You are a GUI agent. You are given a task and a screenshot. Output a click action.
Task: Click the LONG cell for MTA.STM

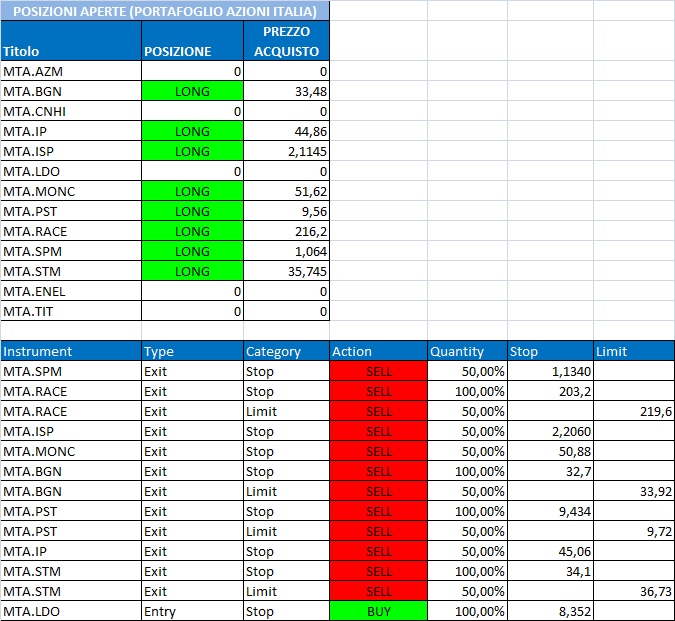[x=192, y=271]
